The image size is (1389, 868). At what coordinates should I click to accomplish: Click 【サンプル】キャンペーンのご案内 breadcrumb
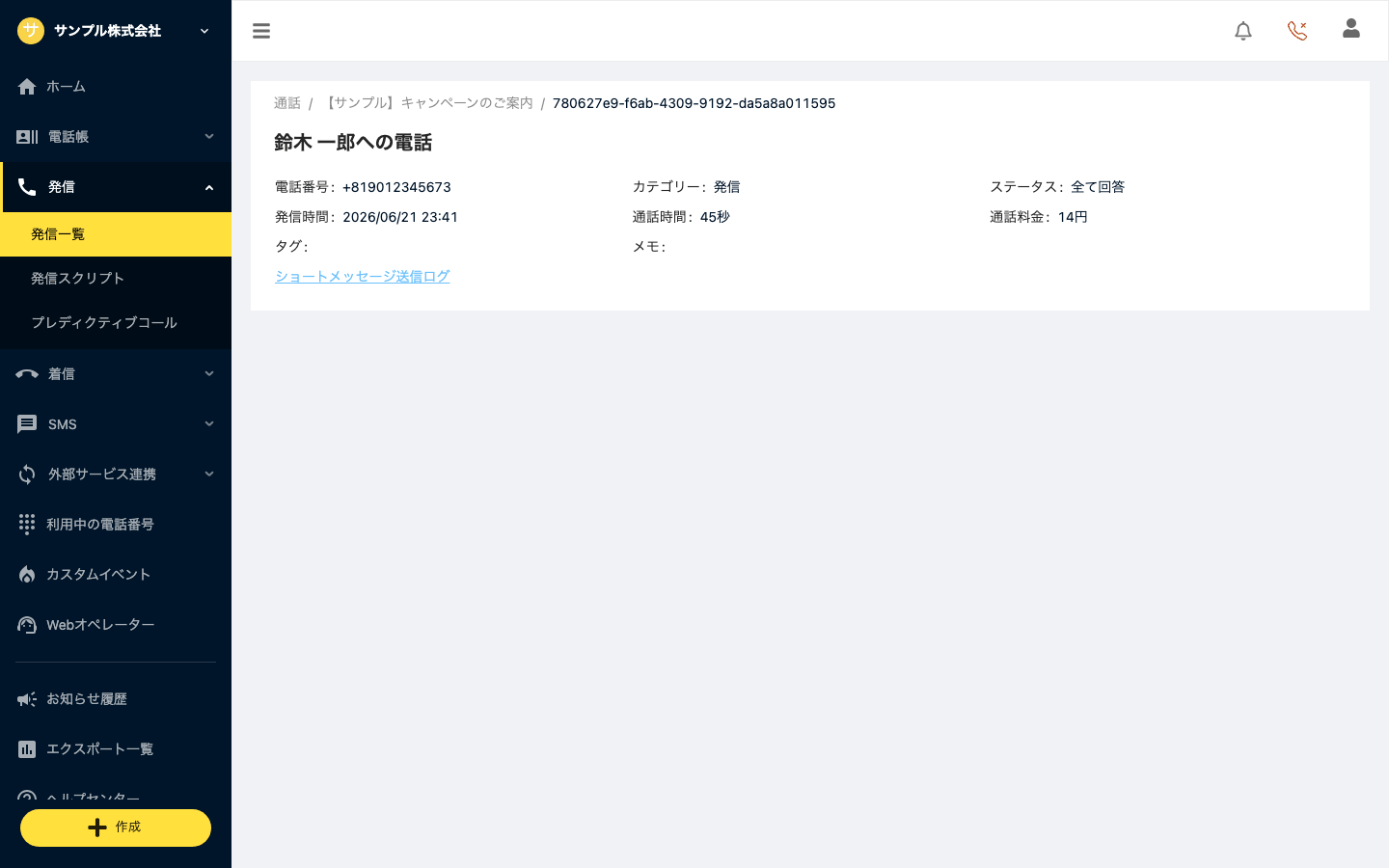pyautogui.click(x=427, y=103)
